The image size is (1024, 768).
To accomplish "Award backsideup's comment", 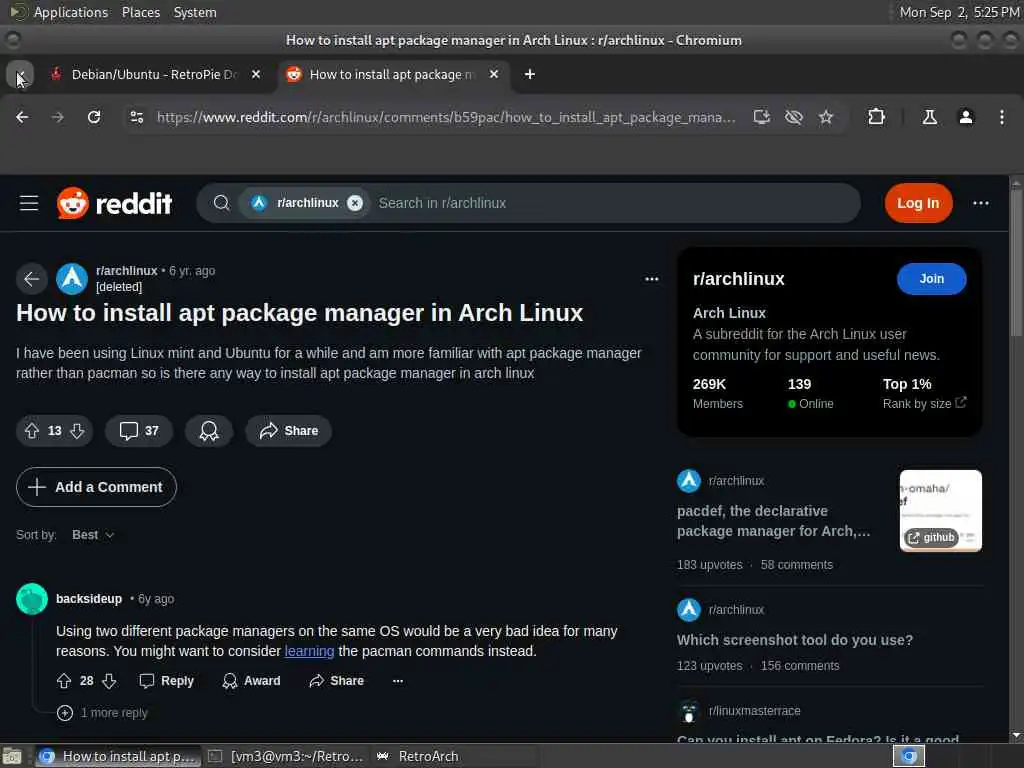I will coord(251,681).
